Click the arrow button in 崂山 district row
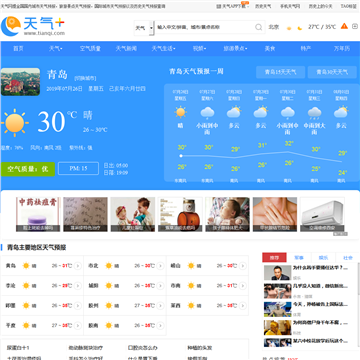 (243, 266)
